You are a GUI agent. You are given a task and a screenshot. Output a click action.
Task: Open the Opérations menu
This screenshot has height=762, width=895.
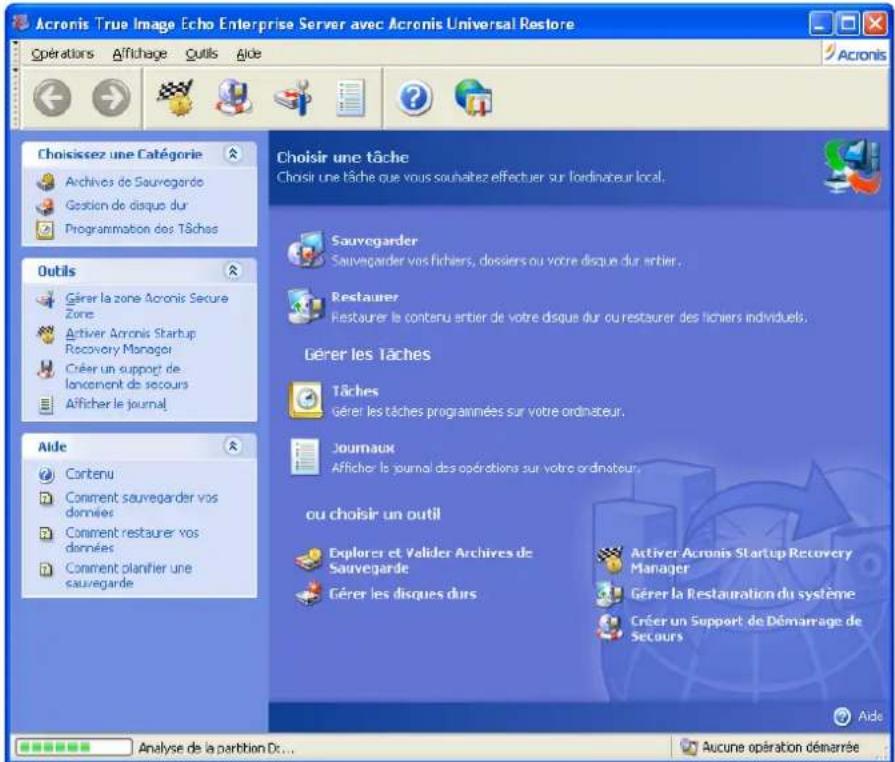63,54
